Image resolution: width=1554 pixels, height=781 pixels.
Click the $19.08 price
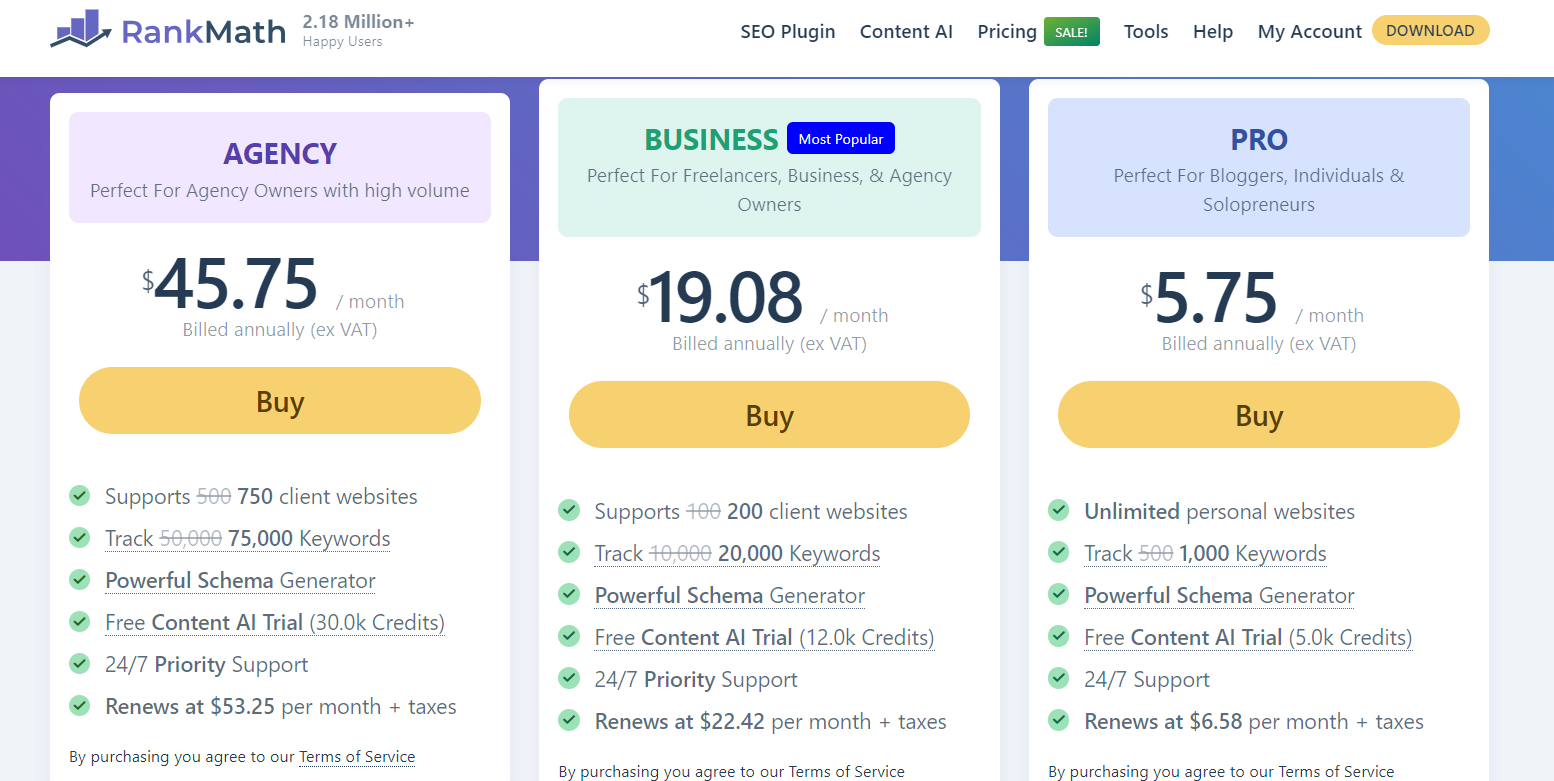[x=720, y=298]
